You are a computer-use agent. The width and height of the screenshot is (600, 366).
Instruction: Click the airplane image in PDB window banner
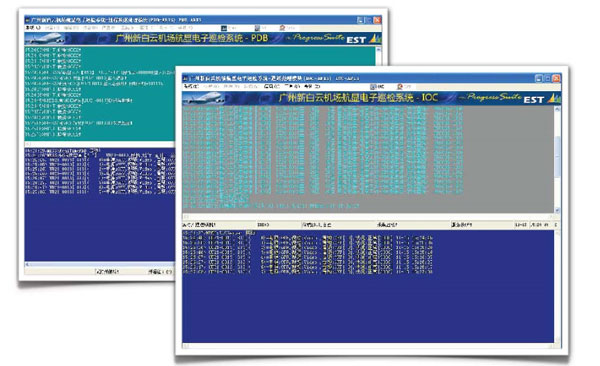pyautogui.click(x=46, y=39)
